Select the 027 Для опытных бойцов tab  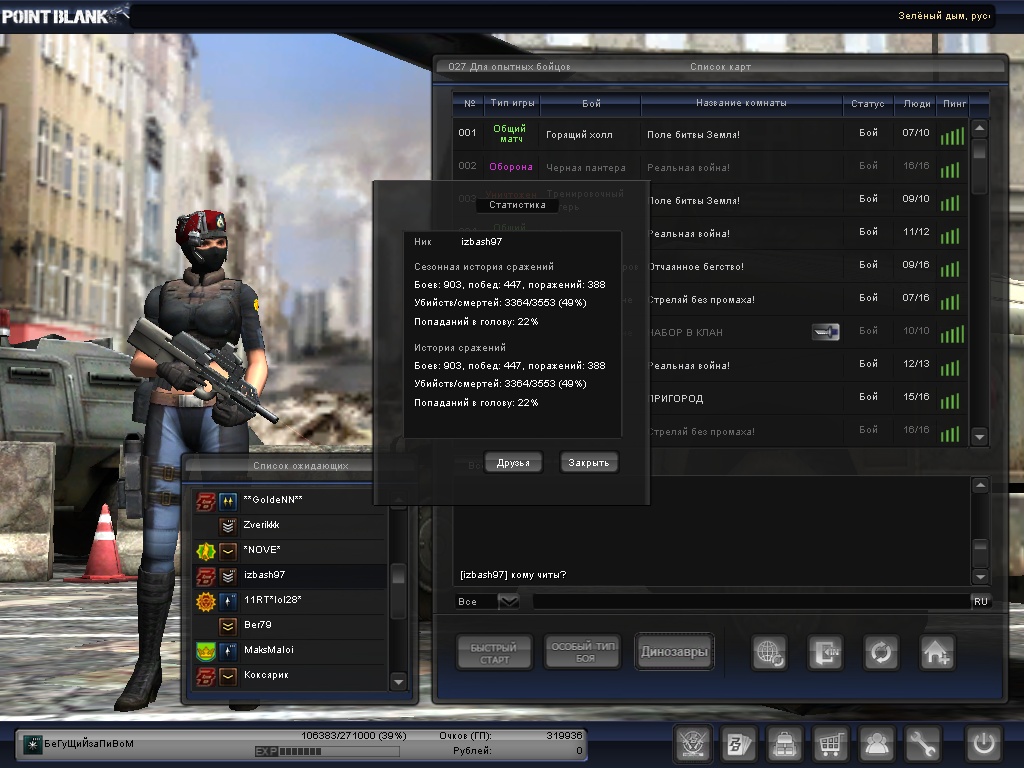tap(509, 67)
